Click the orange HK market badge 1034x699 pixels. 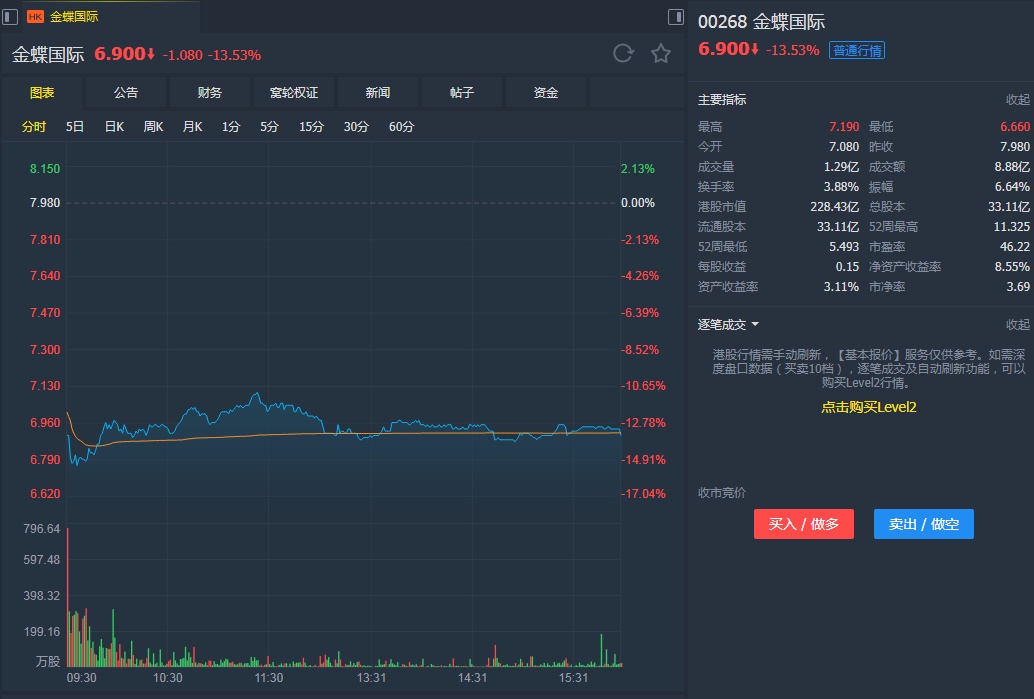(x=35, y=17)
